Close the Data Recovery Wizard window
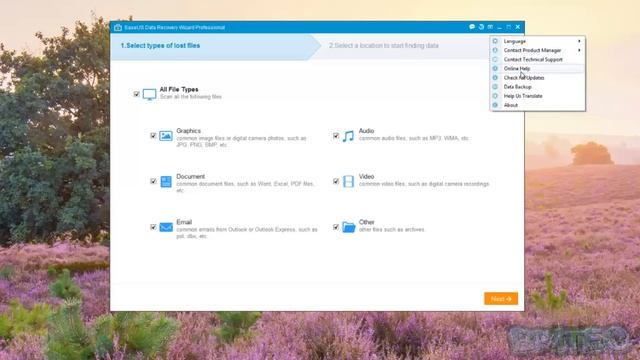This screenshot has height=360, width=640. click(x=518, y=27)
